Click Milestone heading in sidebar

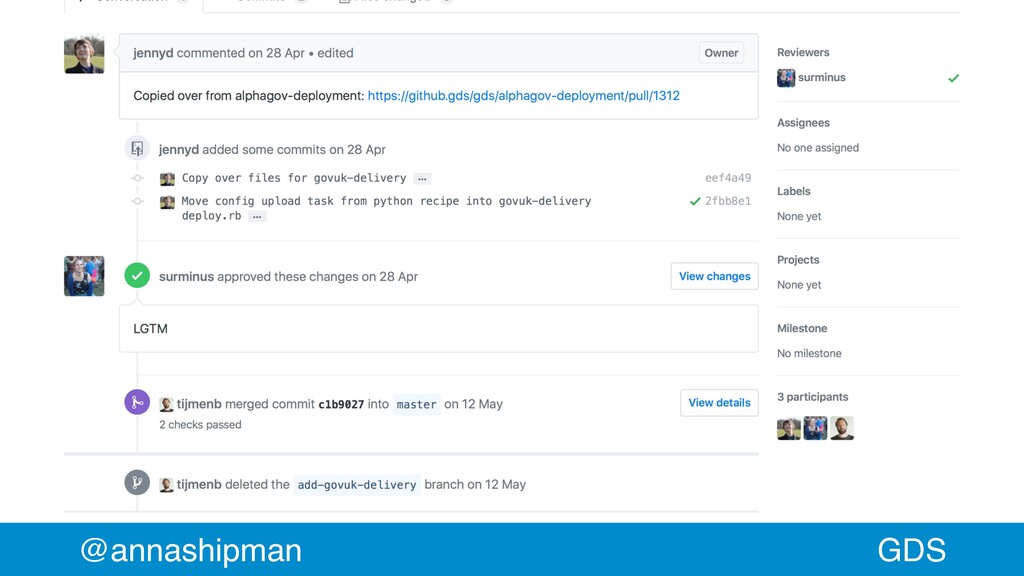click(802, 328)
